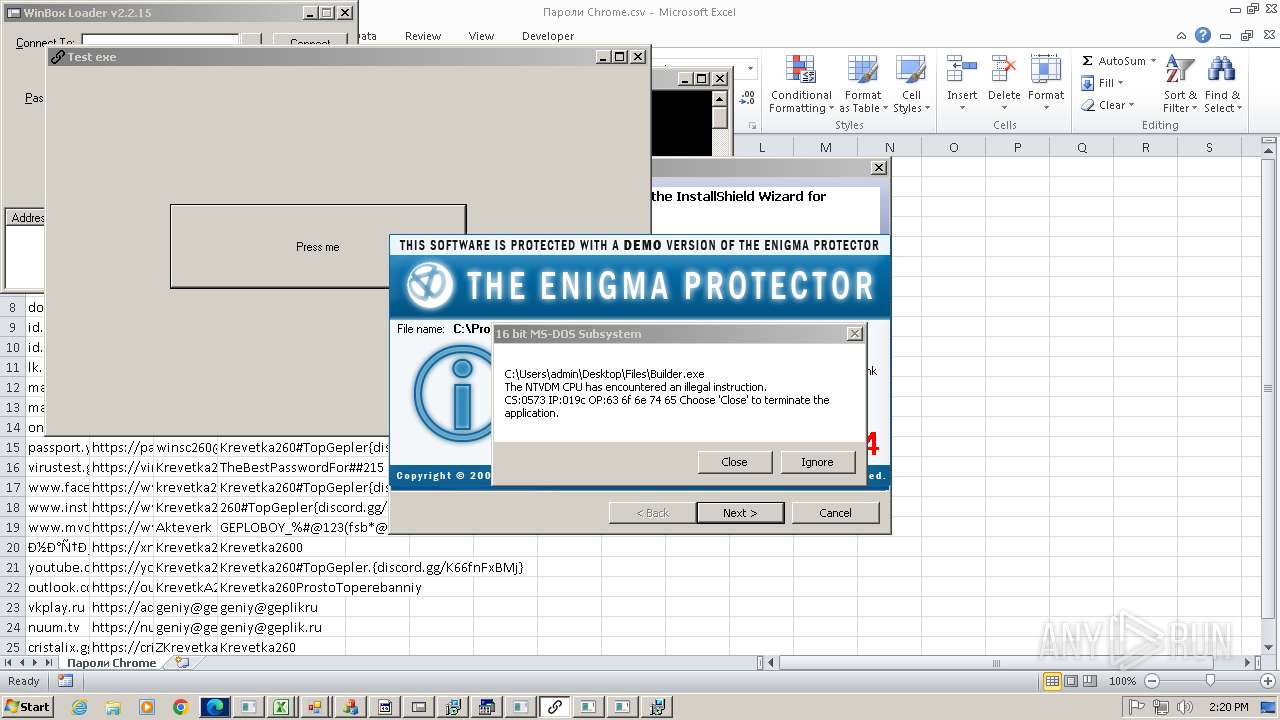Click the AutoSum sigma icon
Viewport: 1280px width, 720px height.
pyautogui.click(x=1088, y=61)
